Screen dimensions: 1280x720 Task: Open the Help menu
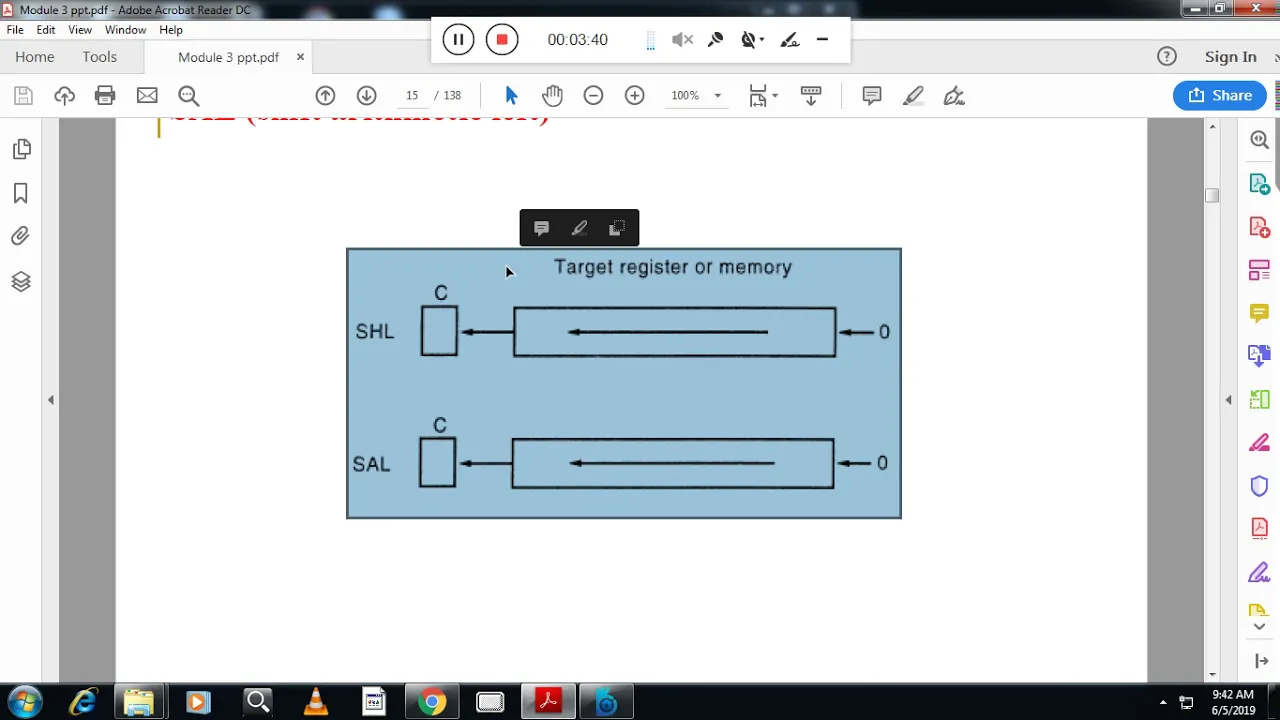(x=171, y=30)
